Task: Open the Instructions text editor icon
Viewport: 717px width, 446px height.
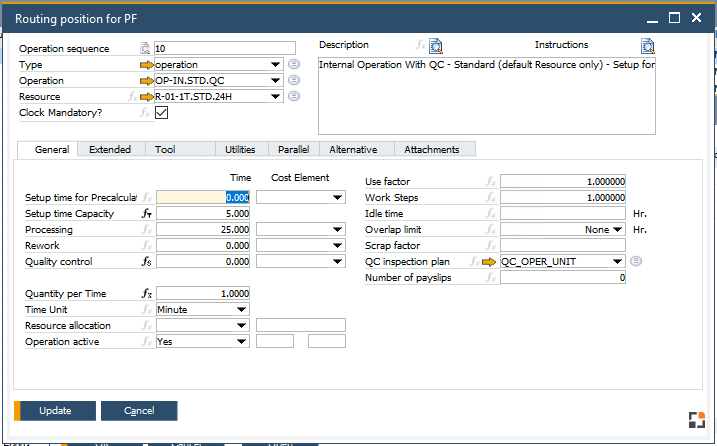Action: [647, 46]
